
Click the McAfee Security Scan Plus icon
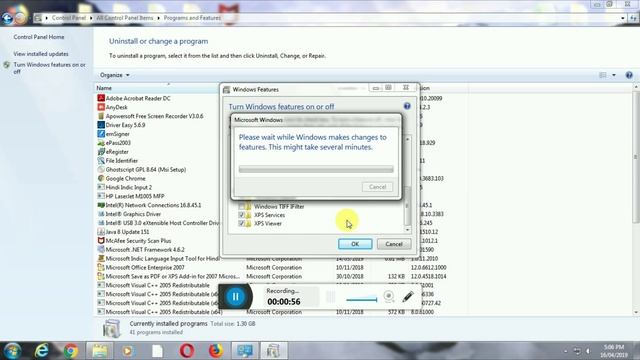[x=101, y=241]
